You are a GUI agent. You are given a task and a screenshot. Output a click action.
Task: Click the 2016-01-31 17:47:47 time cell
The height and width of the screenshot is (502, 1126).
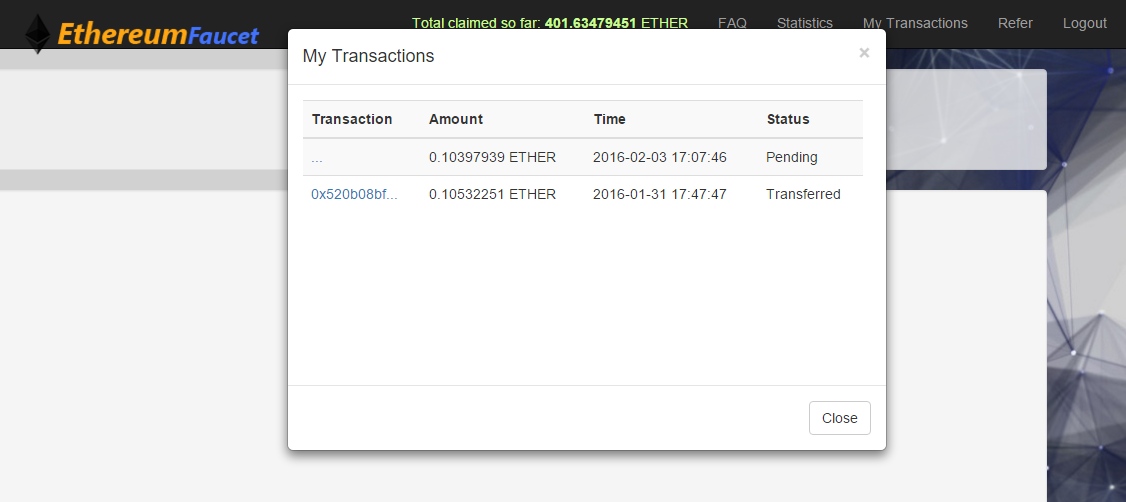point(660,194)
